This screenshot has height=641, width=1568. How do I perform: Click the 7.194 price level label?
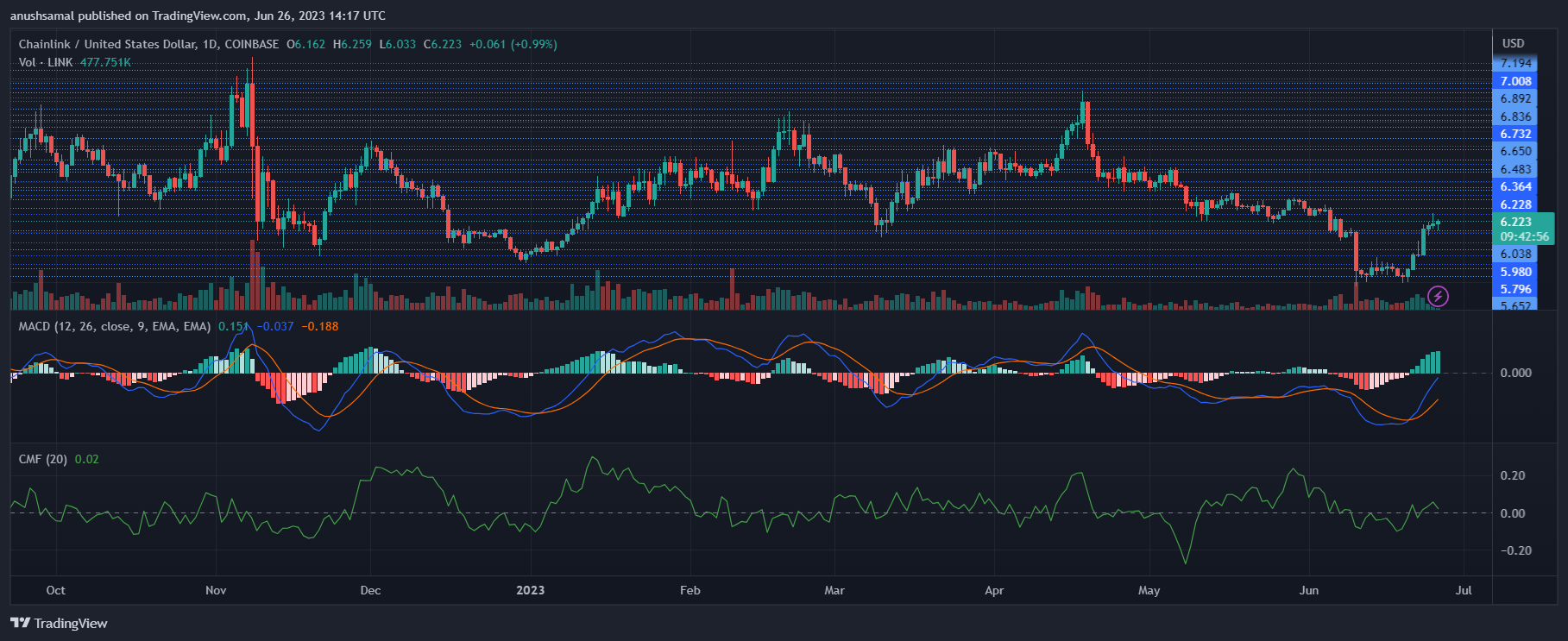[x=1515, y=63]
